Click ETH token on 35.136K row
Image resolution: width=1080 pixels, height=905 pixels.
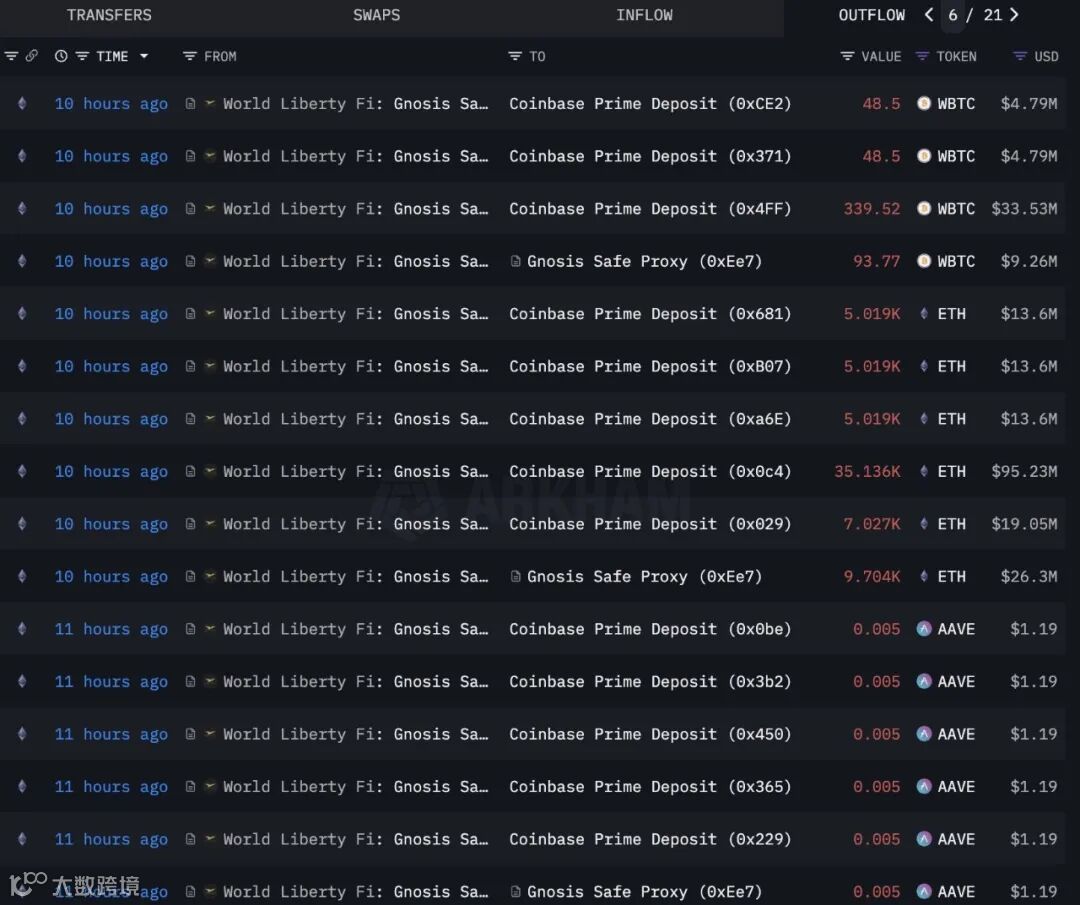pyautogui.click(x=942, y=472)
